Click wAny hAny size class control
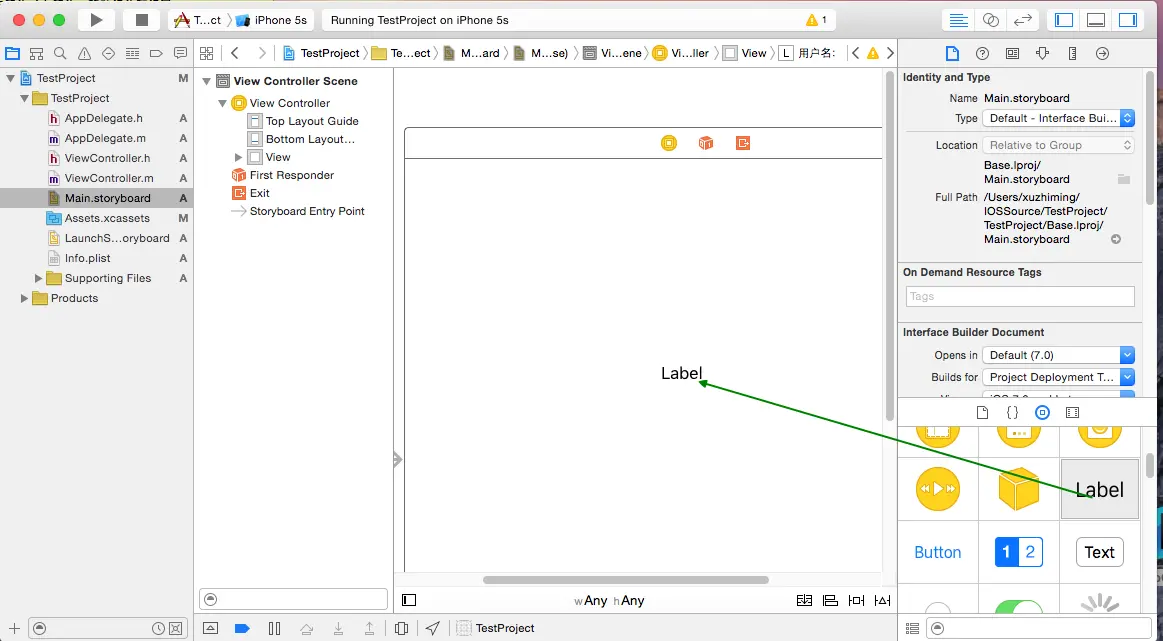The image size is (1163, 641). pos(609,601)
